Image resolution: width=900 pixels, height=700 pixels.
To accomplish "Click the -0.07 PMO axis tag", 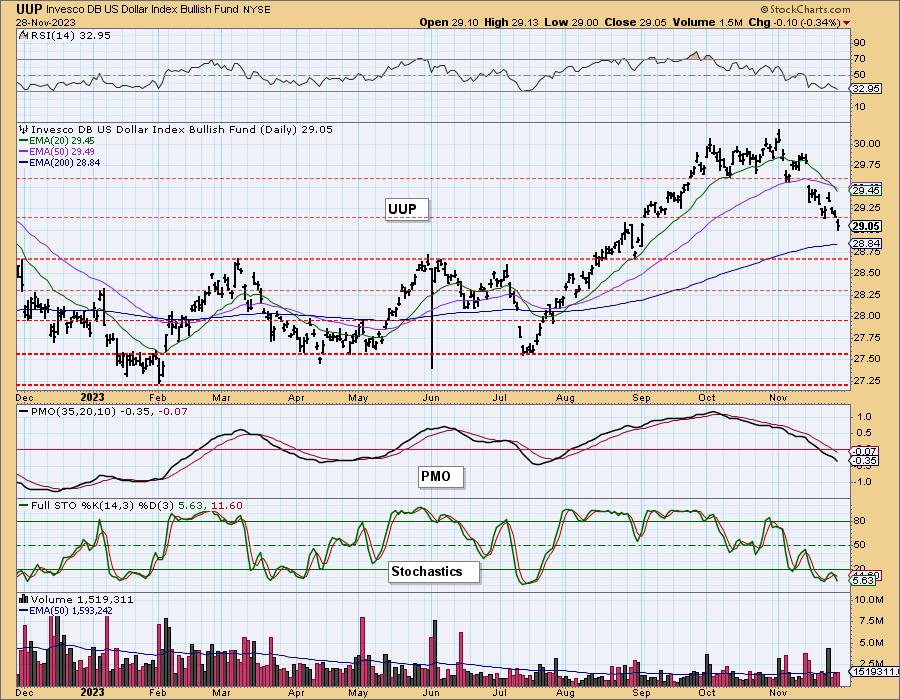I will (x=865, y=452).
